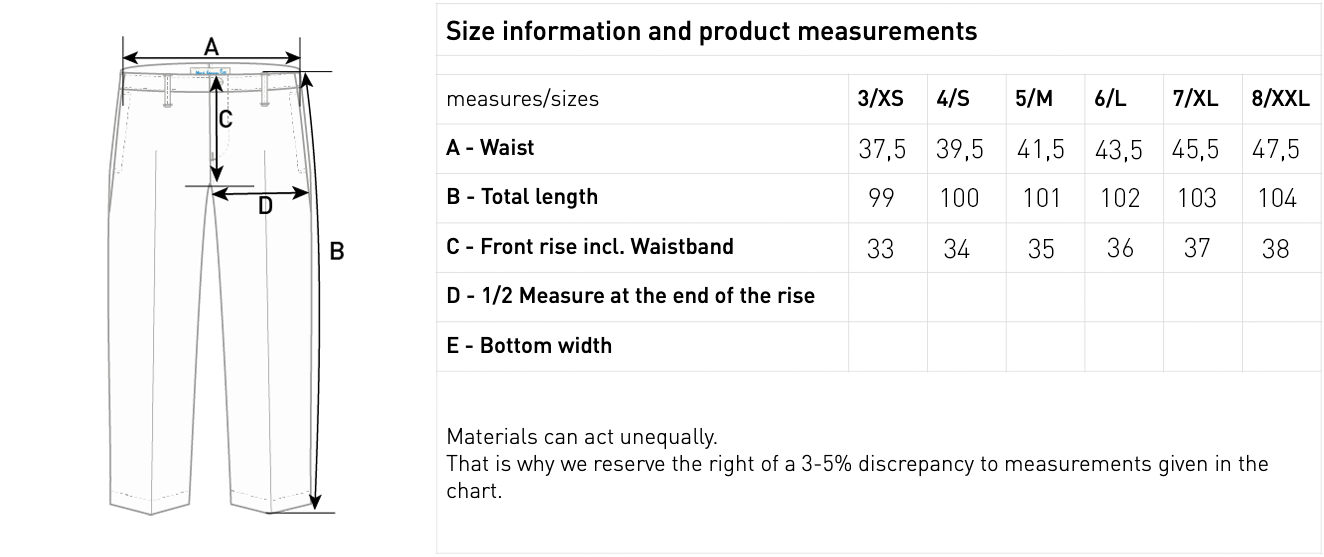
Task: Click the front rise value 35
Action: click(1041, 248)
